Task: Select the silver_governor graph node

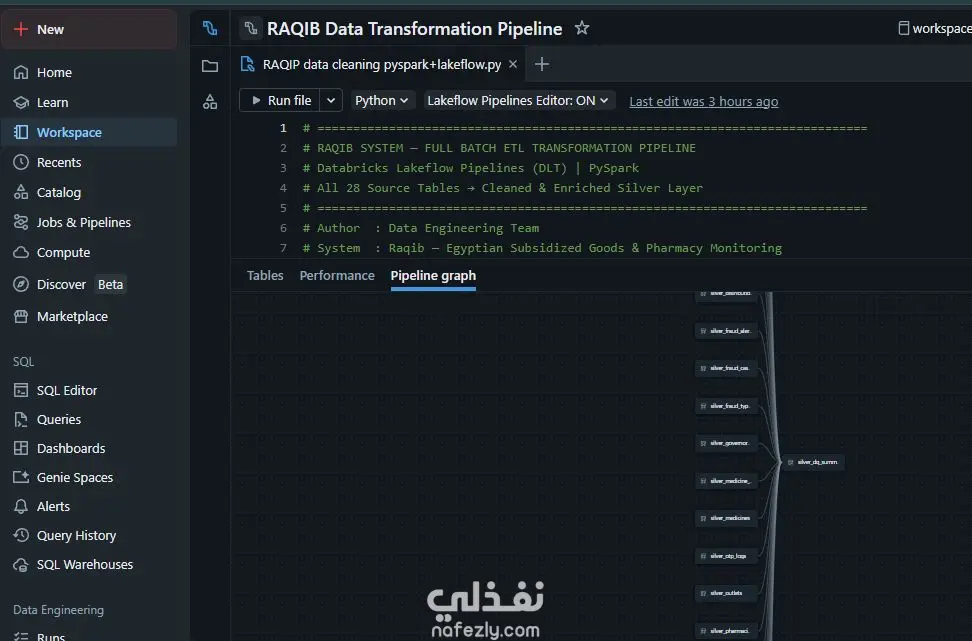Action: [726, 443]
